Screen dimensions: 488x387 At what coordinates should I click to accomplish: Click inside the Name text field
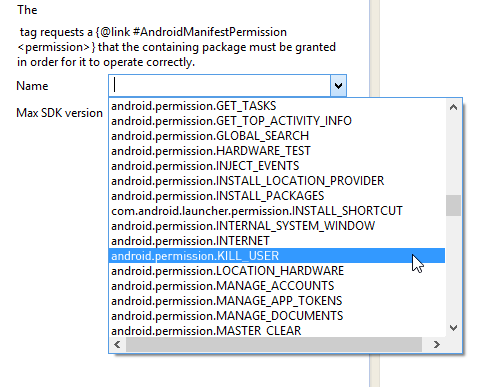[220, 86]
